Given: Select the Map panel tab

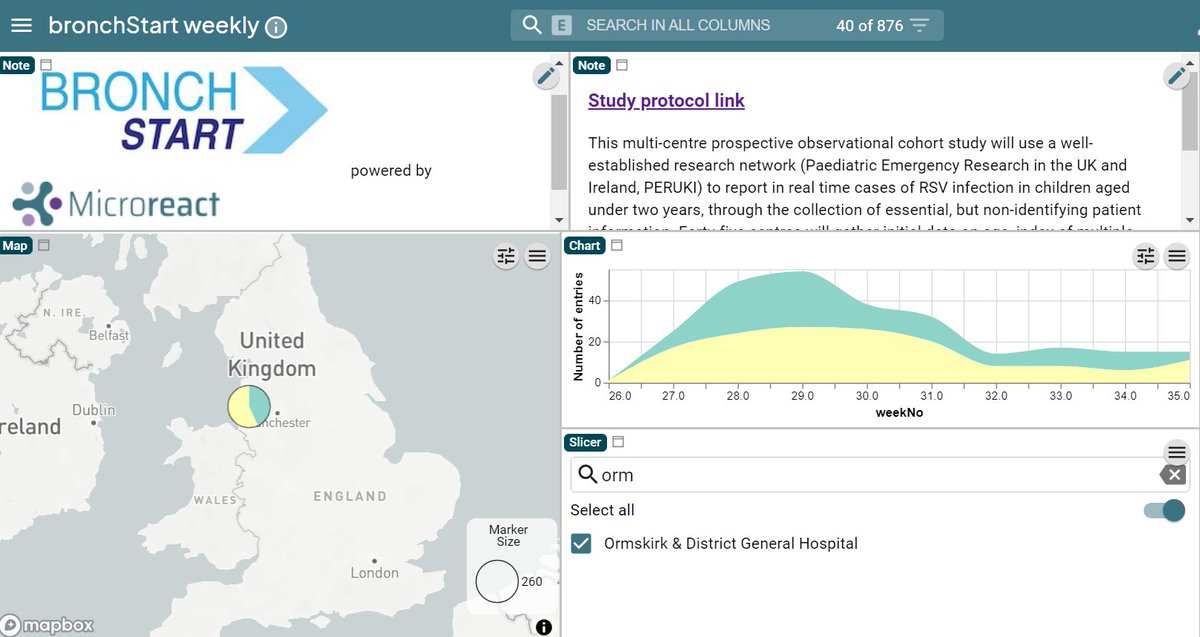Looking at the screenshot, I should [15, 245].
